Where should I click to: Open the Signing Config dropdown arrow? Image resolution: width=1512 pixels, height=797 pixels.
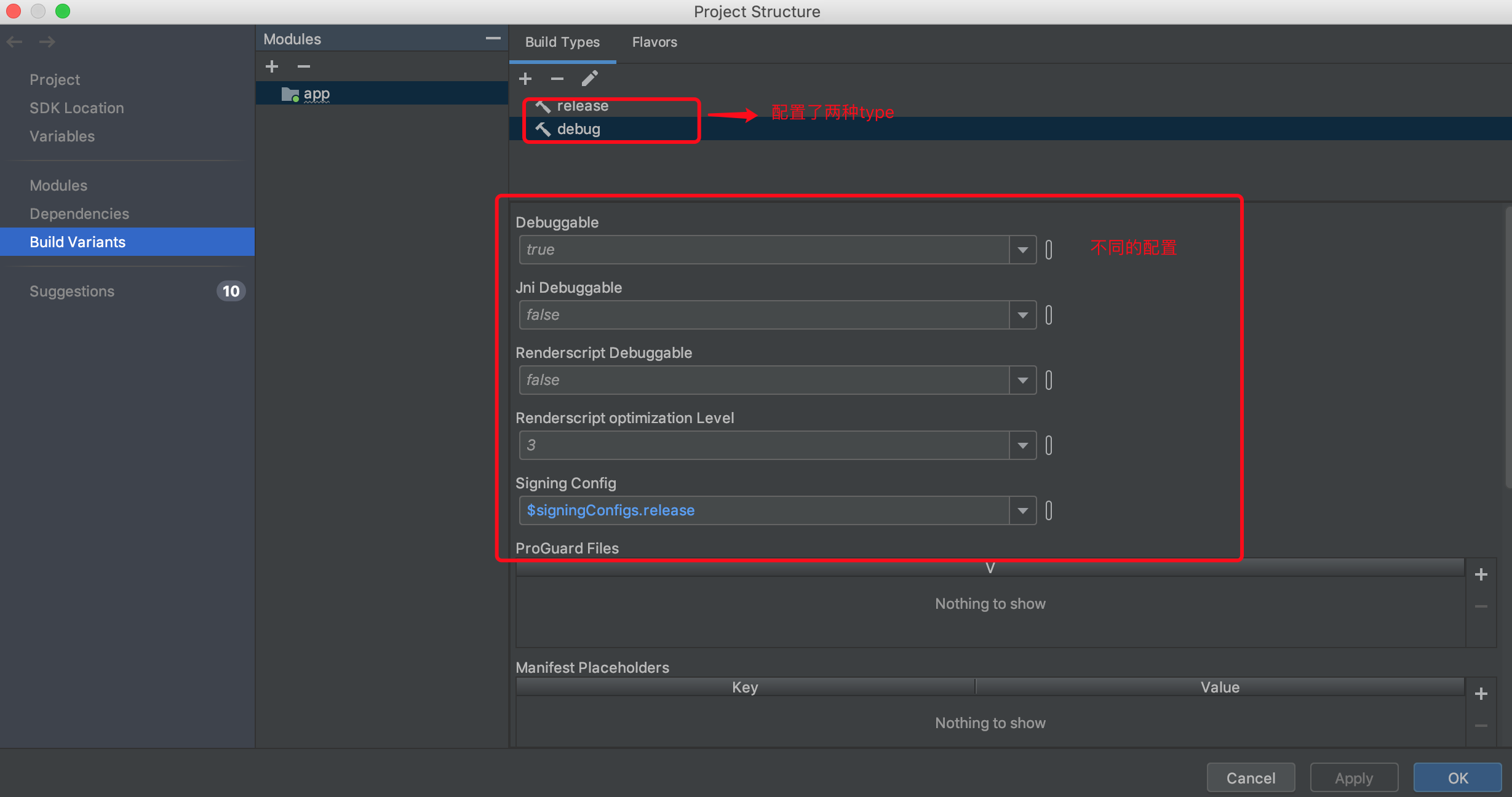coord(1022,510)
